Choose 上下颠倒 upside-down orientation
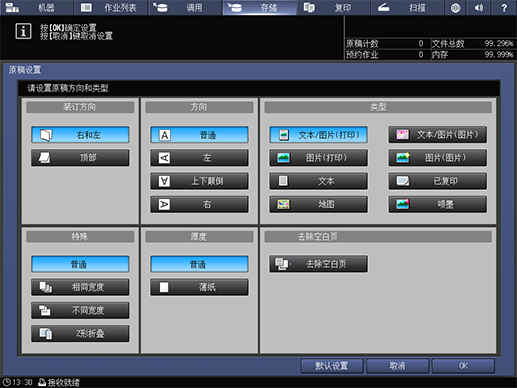This screenshot has height=388, width=517. [x=199, y=181]
